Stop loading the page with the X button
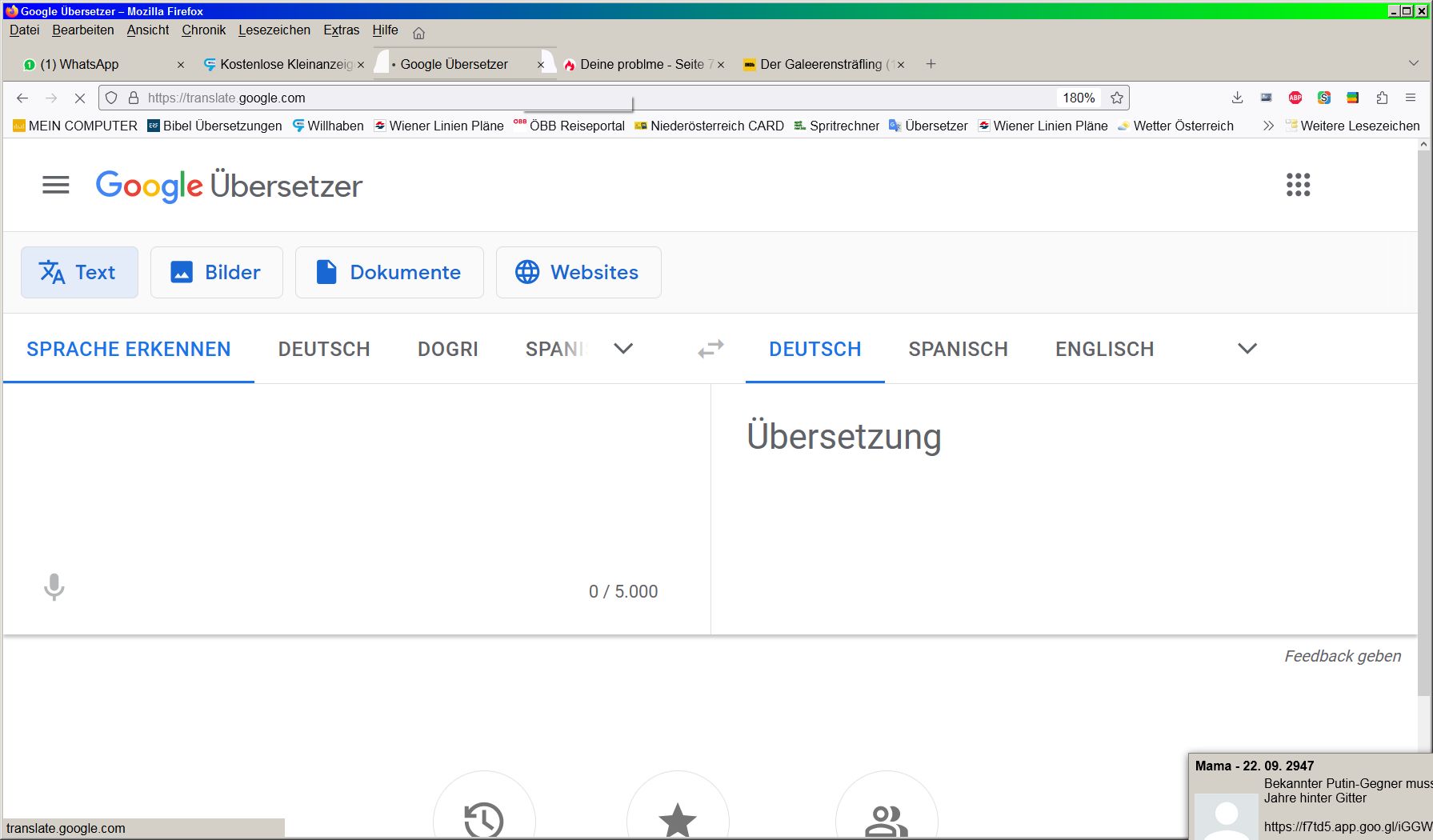This screenshot has width=1433, height=840. click(x=79, y=98)
